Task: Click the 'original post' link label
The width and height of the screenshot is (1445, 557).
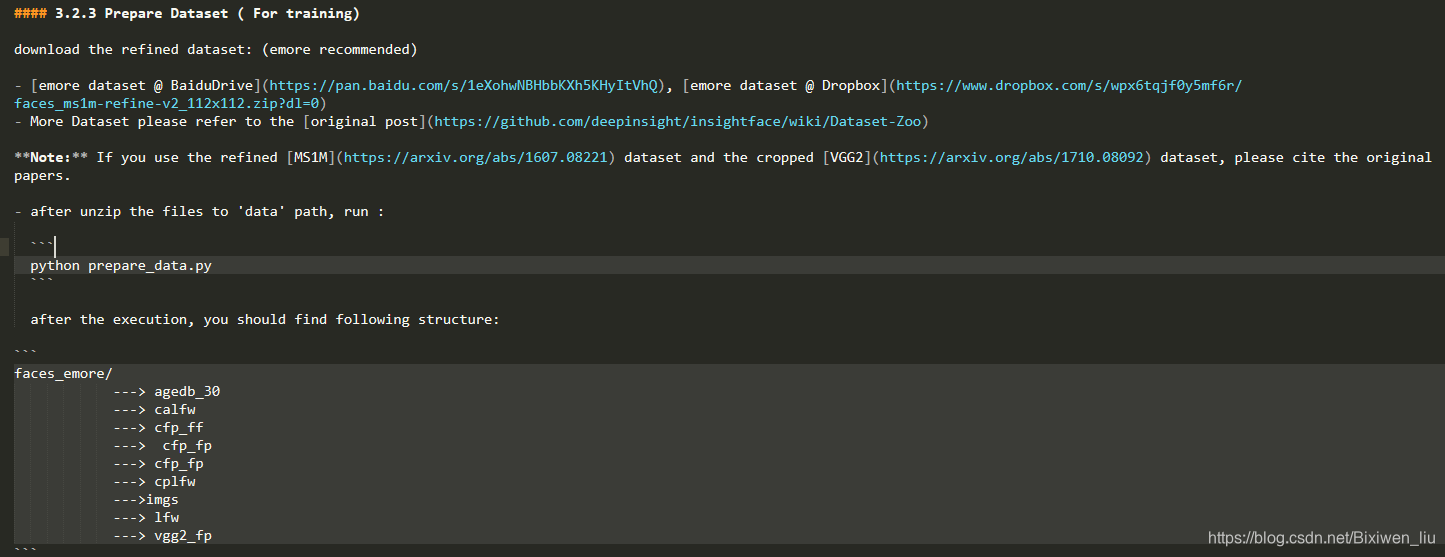Action: pos(365,121)
